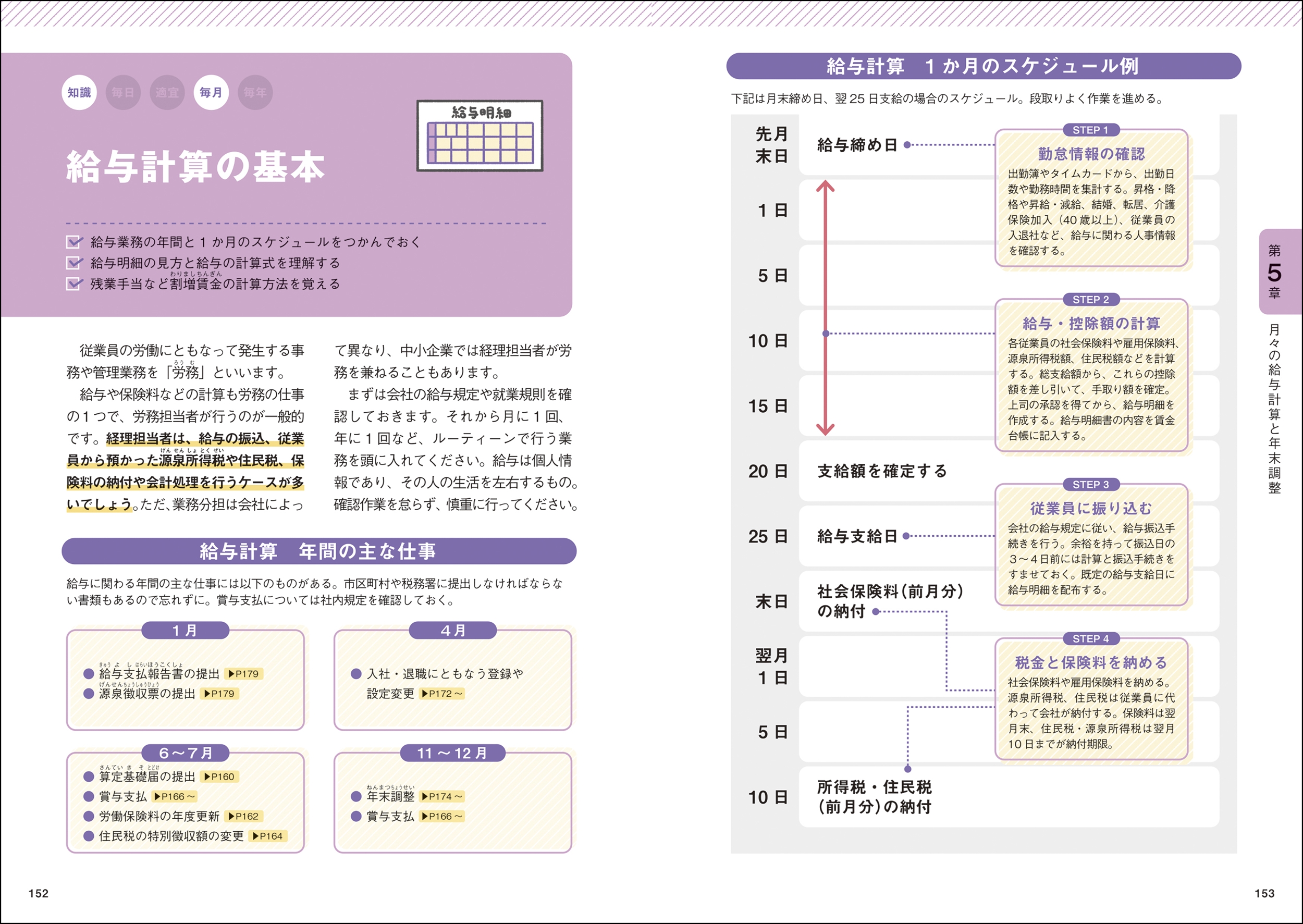Click 賞与支払 in the 11〜12月 box
Screen dimensions: 1303x924
390,816
